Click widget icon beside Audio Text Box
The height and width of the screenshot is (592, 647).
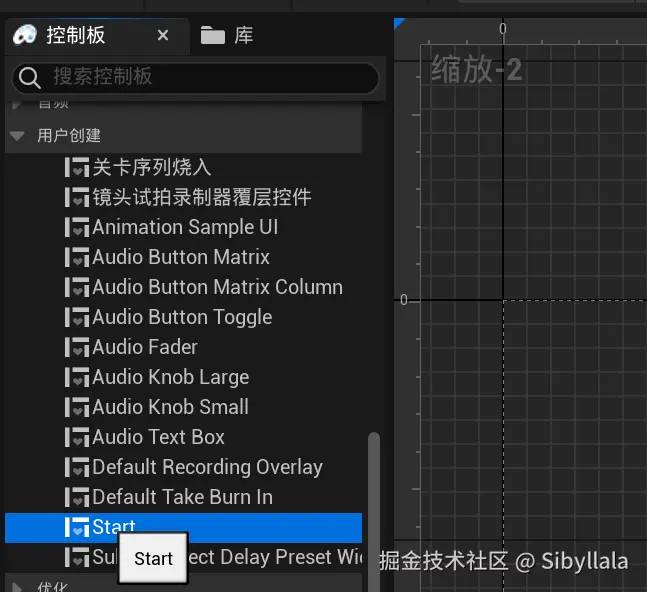point(77,437)
